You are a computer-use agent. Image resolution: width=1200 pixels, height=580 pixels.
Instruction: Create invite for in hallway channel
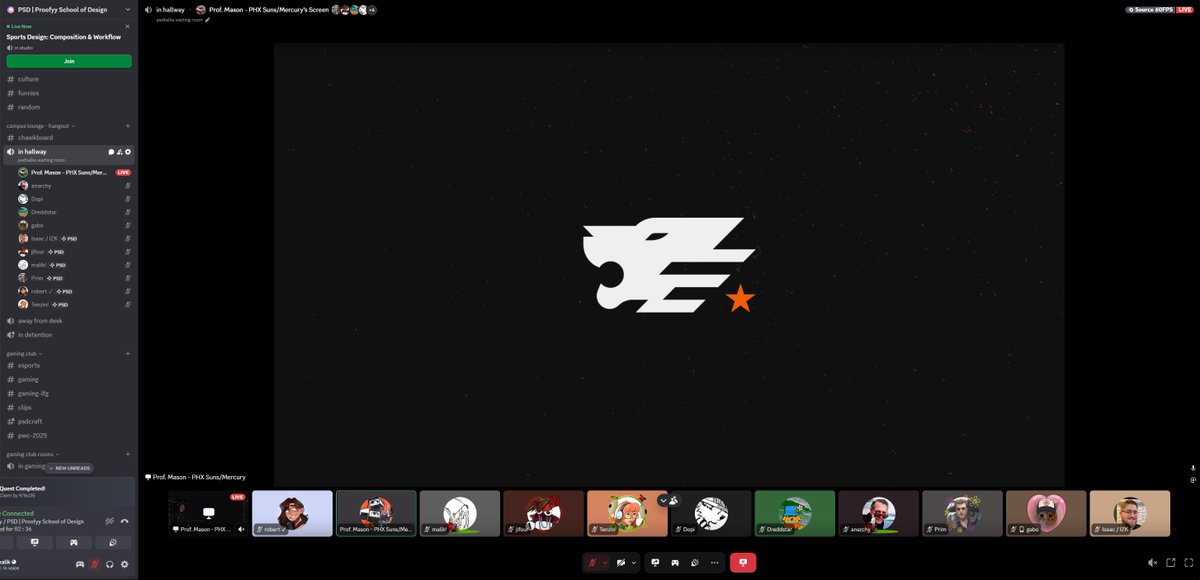[119, 152]
